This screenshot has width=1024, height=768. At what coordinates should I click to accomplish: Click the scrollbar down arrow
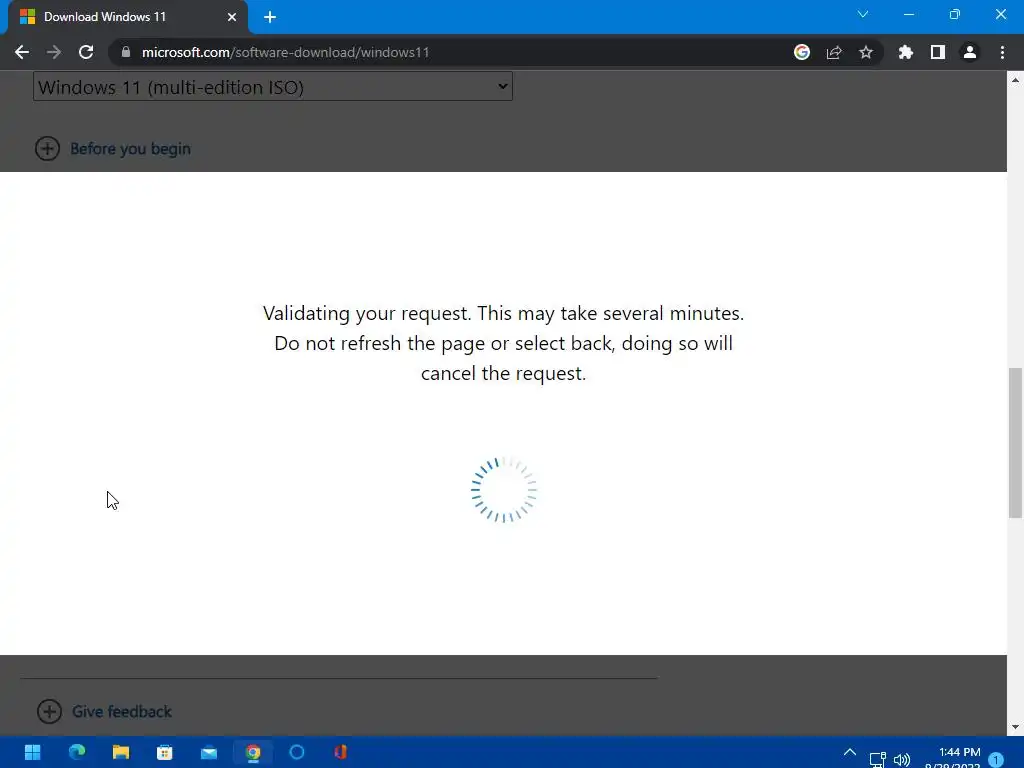click(x=1015, y=727)
